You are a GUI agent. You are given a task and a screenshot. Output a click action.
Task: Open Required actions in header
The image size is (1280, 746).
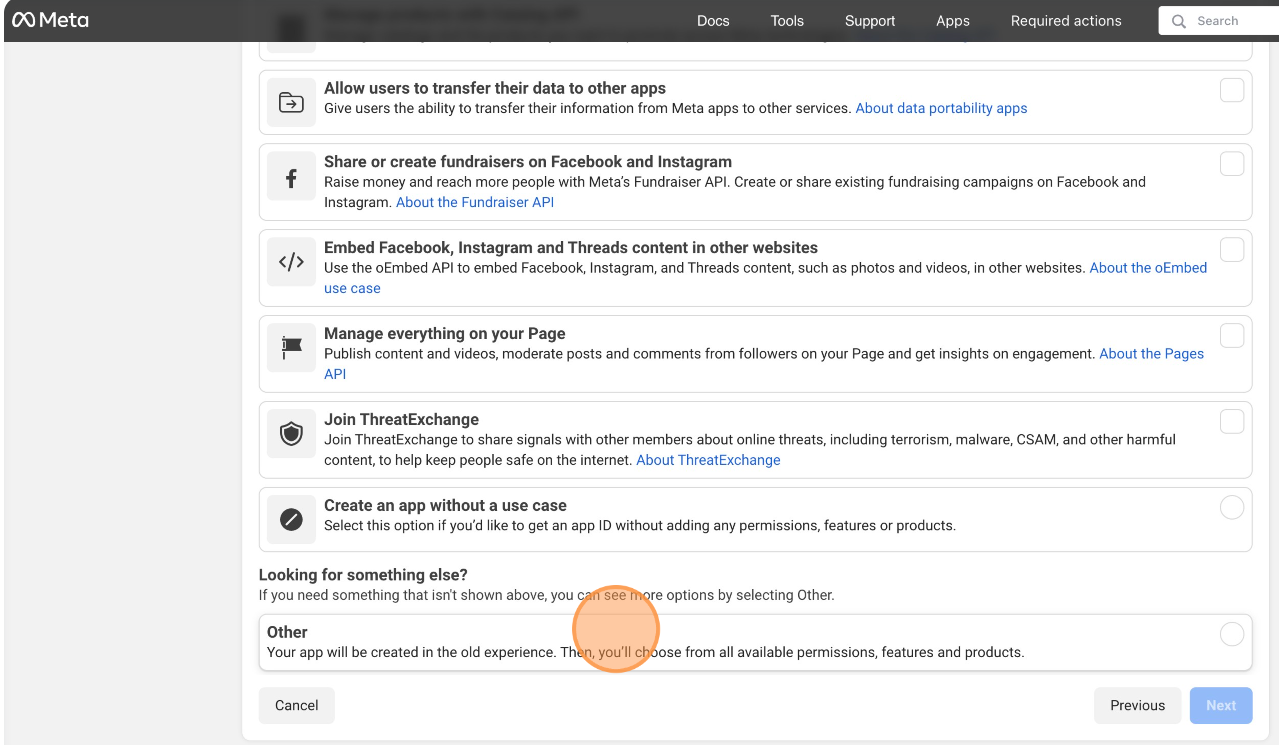(x=1066, y=21)
